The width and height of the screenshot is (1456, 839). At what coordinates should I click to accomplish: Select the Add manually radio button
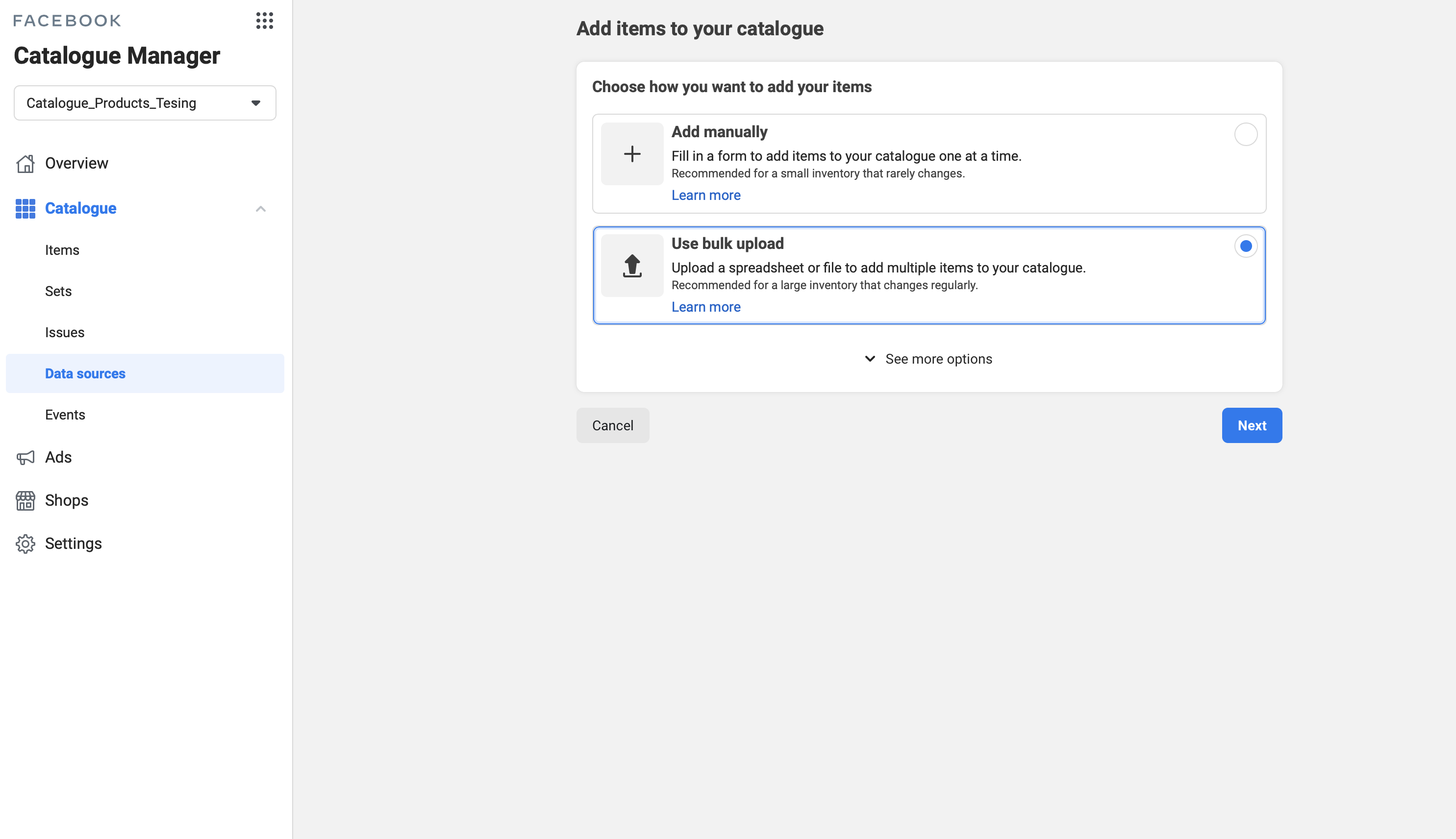pos(1246,134)
